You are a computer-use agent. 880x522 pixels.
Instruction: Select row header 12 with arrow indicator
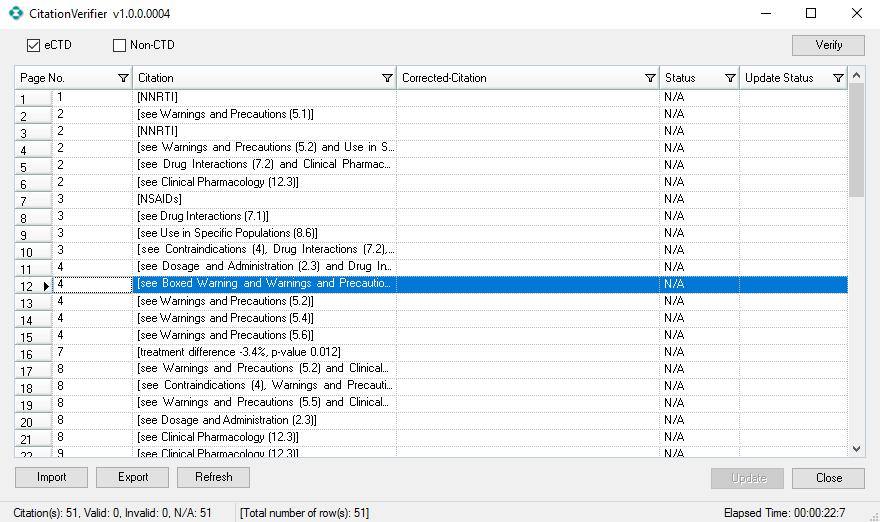[x=34, y=285]
